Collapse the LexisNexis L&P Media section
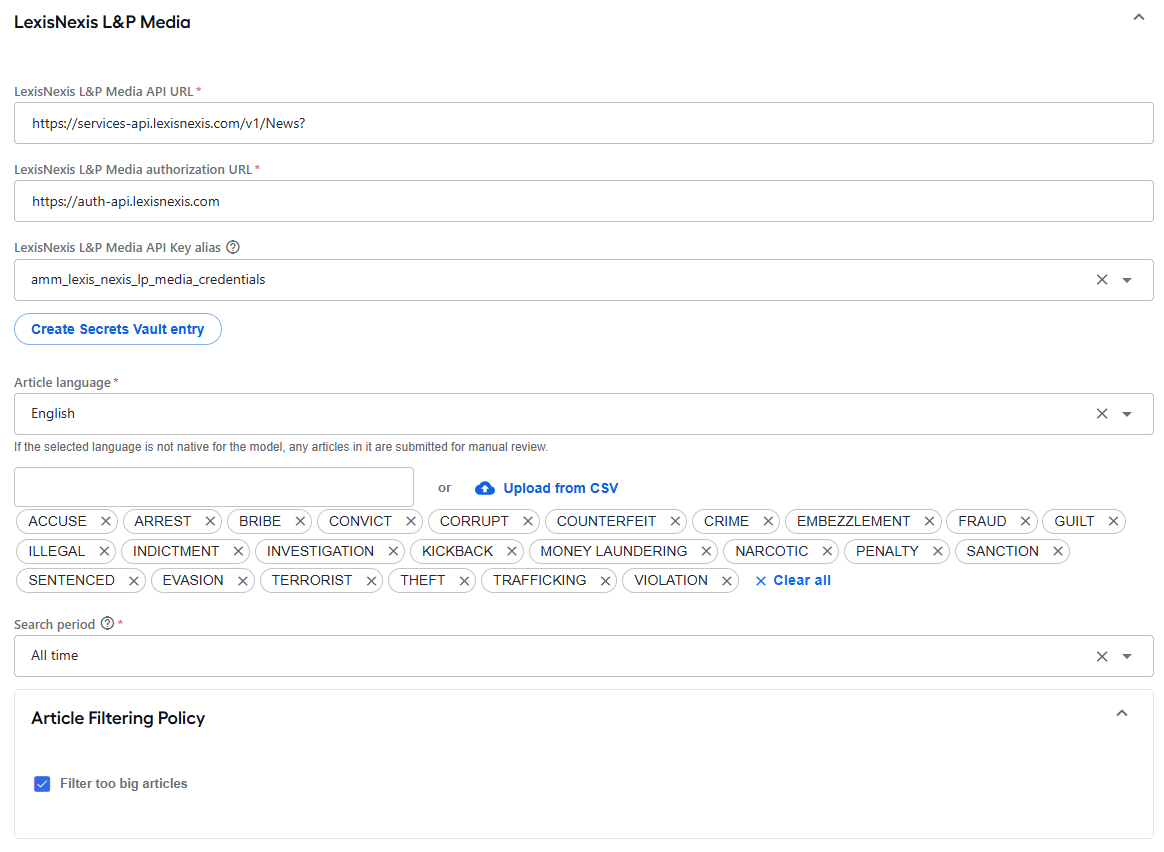The width and height of the screenshot is (1164, 852). click(x=1139, y=17)
